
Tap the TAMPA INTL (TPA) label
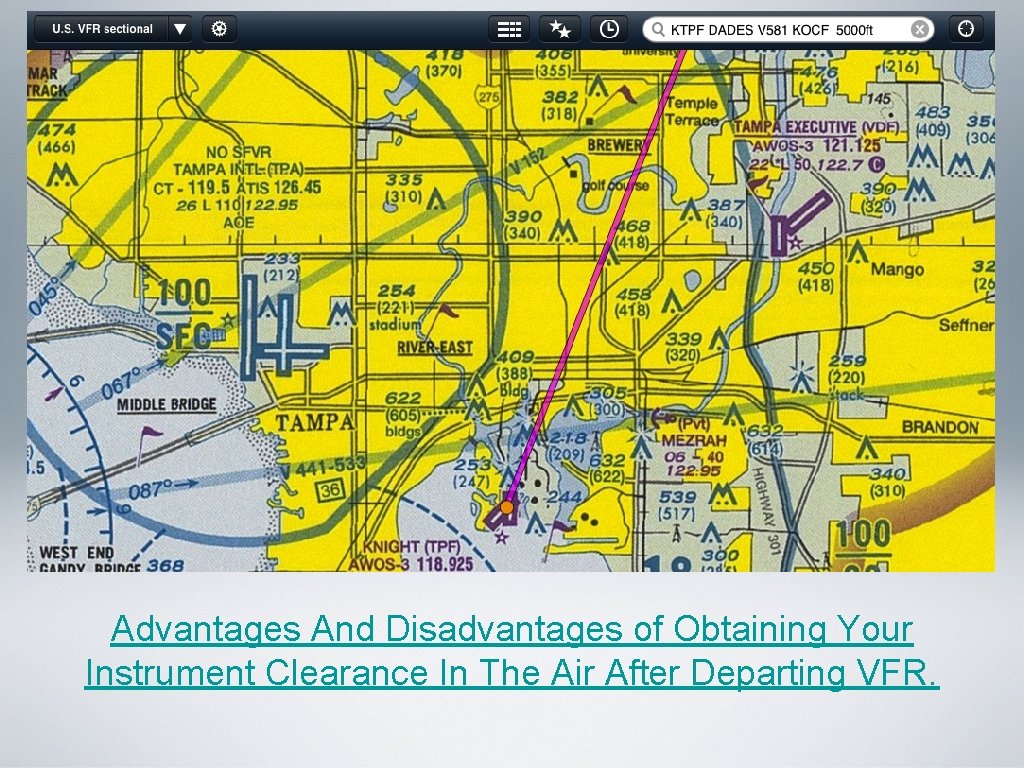pos(238,170)
